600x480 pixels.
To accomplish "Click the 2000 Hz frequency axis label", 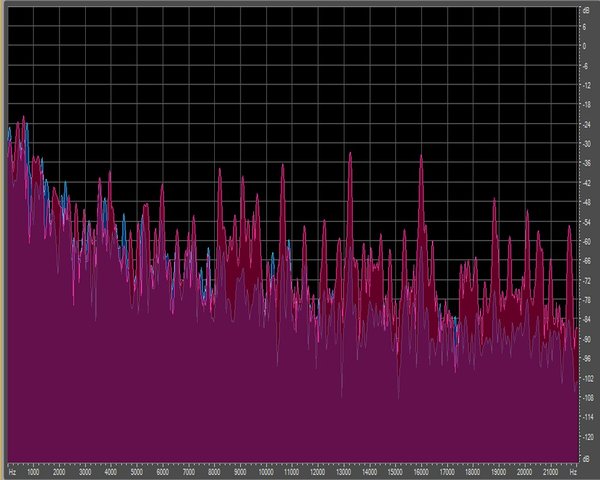I will 59,472.
